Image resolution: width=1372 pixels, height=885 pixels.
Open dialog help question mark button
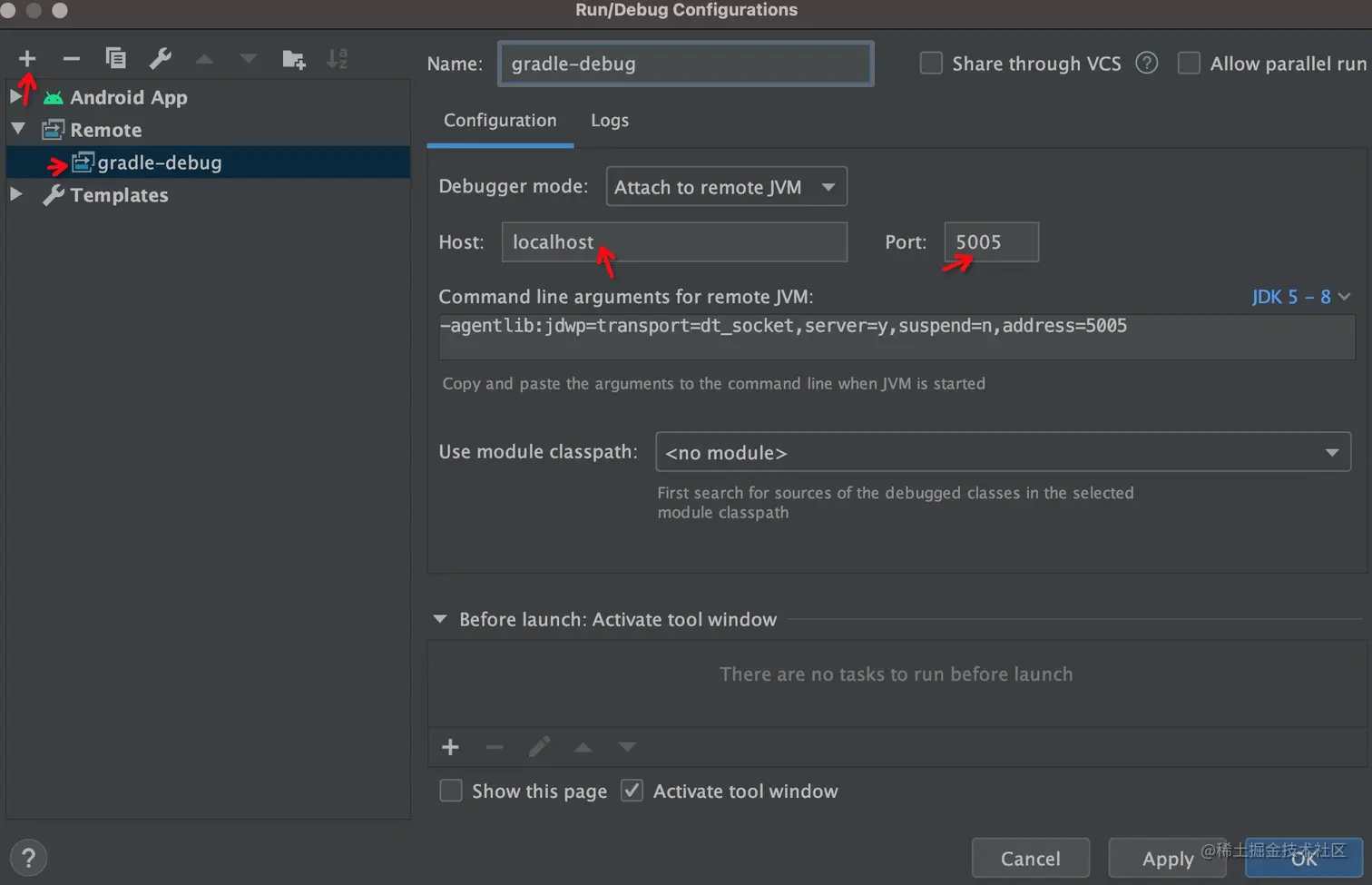28,858
